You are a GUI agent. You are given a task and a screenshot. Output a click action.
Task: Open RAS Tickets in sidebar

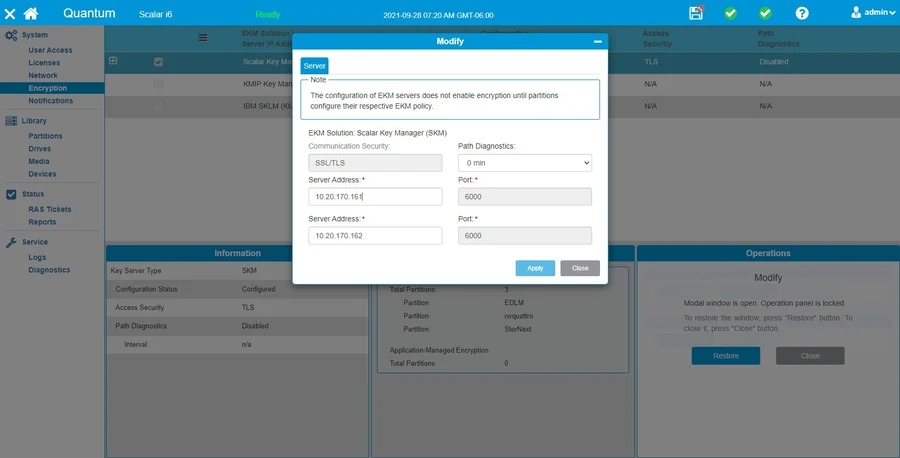pos(50,209)
